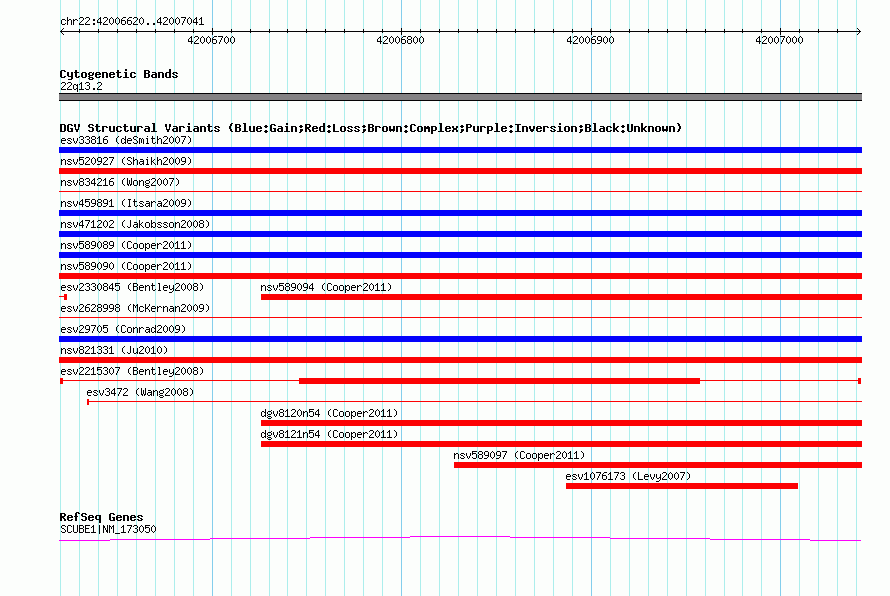This screenshot has height=596, width=890.
Task: Select the blue nsv459891 gain bar
Action: pyautogui.click(x=460, y=213)
